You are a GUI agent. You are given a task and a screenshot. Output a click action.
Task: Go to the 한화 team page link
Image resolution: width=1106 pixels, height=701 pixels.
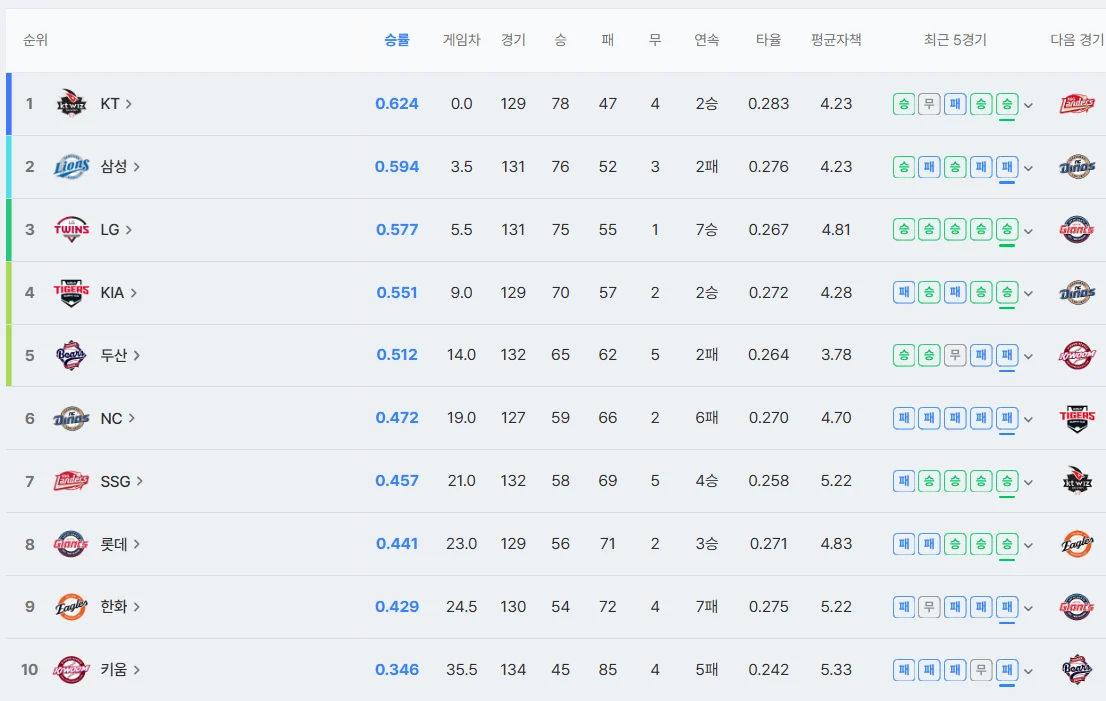120,606
